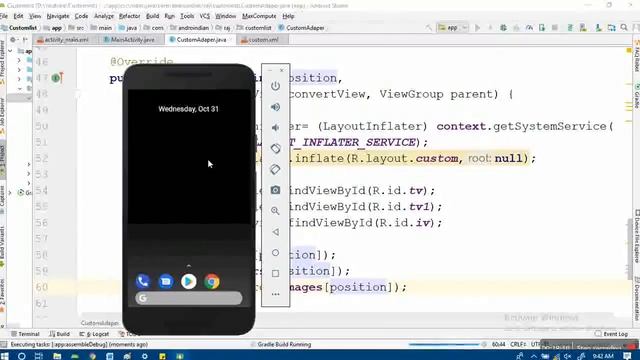The height and width of the screenshot is (360, 640).
Task: Open the File menu
Action: pyautogui.click(x=4, y=16)
